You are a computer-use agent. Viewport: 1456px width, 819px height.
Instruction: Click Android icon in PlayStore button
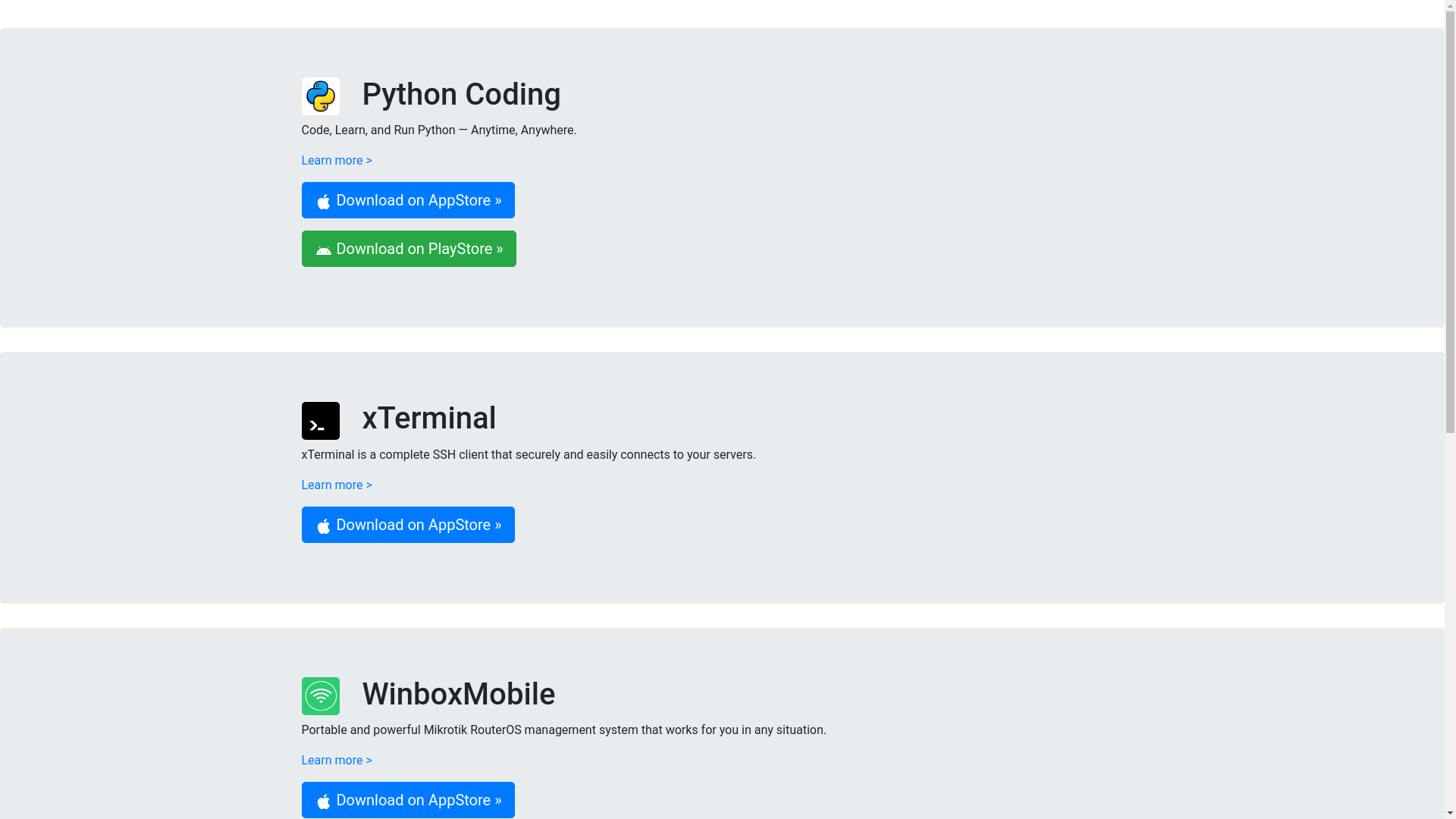(x=324, y=250)
